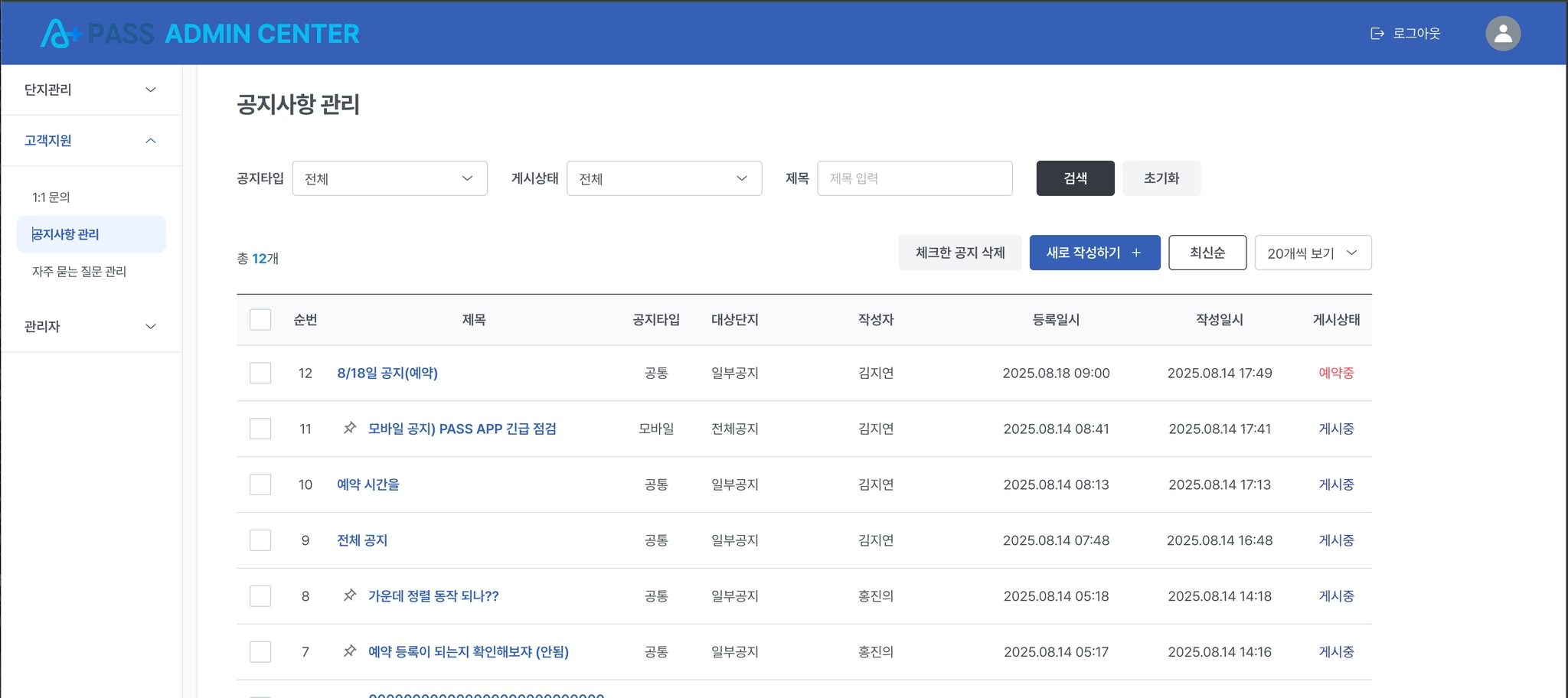Click the user profile avatar icon
The image size is (1568, 698).
tap(1503, 34)
